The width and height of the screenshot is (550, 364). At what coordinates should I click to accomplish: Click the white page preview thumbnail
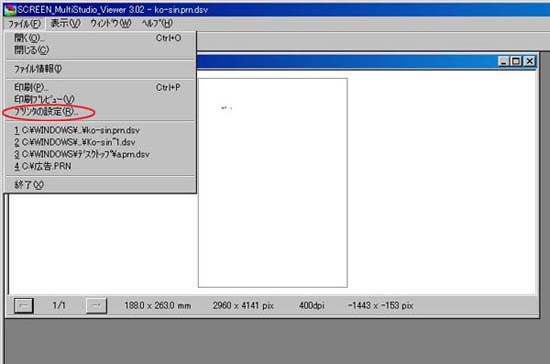pos(273,183)
